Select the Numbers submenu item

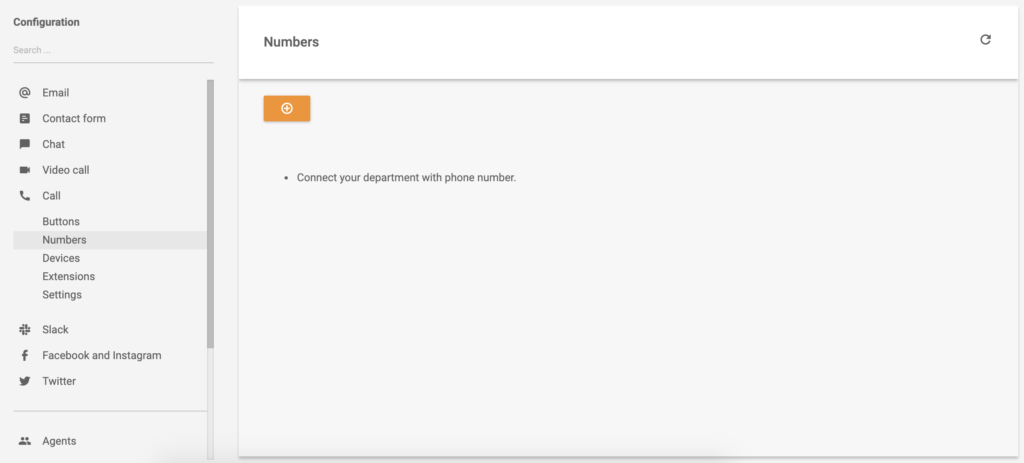(x=64, y=240)
